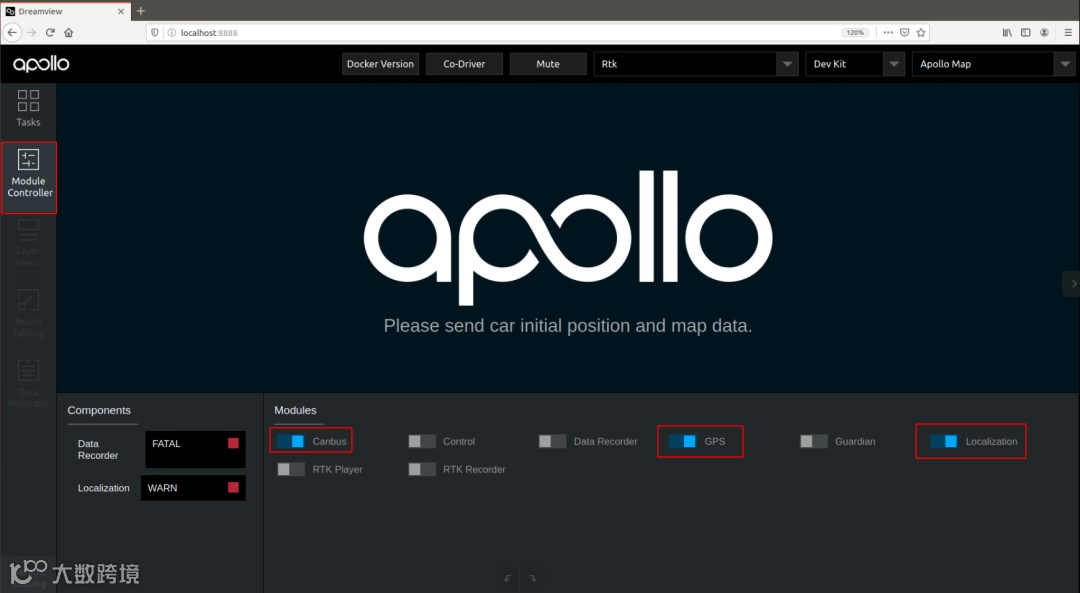
Task: Open Route Editing in the sidebar
Action: pos(28,313)
